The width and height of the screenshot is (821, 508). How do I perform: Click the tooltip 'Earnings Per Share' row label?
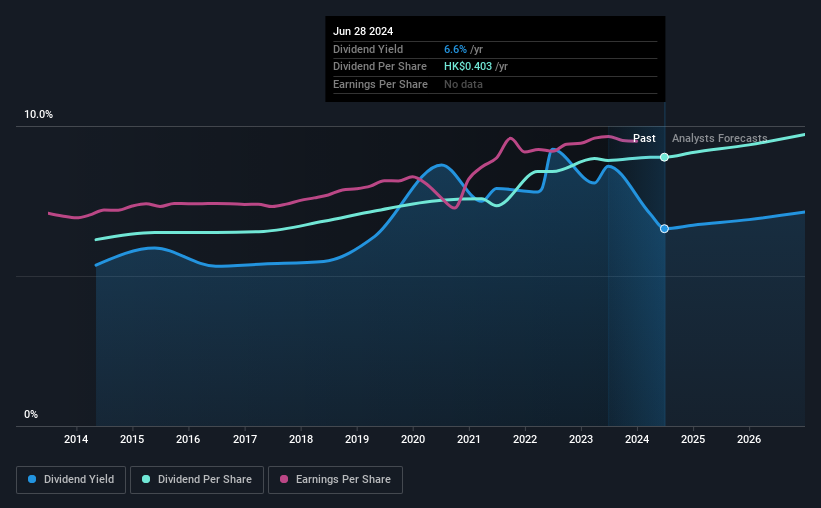click(x=380, y=84)
